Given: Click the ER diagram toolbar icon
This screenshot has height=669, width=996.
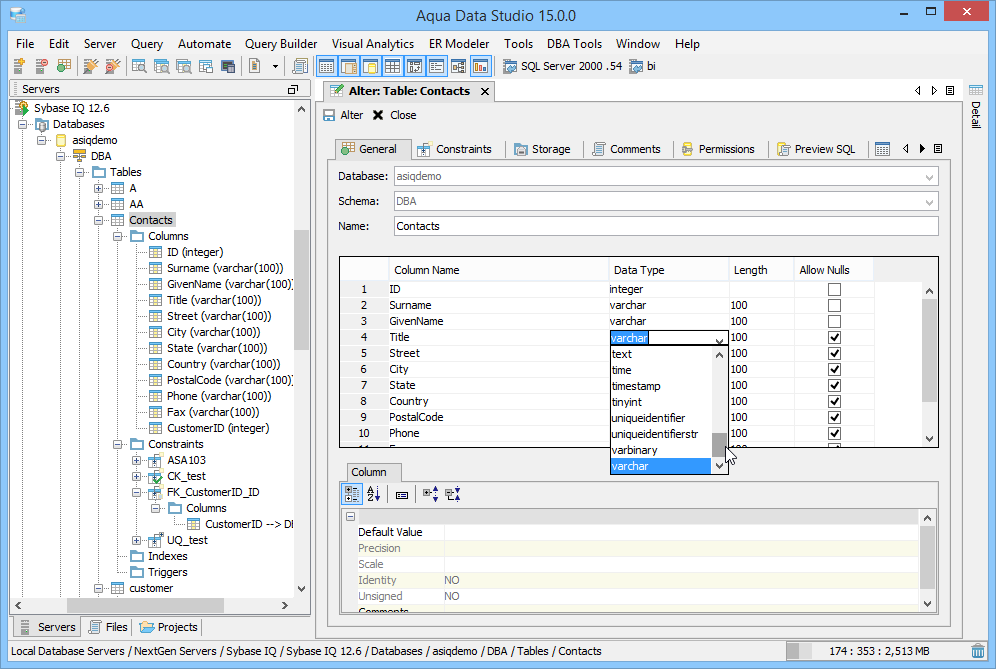Looking at the screenshot, I should [459, 65].
